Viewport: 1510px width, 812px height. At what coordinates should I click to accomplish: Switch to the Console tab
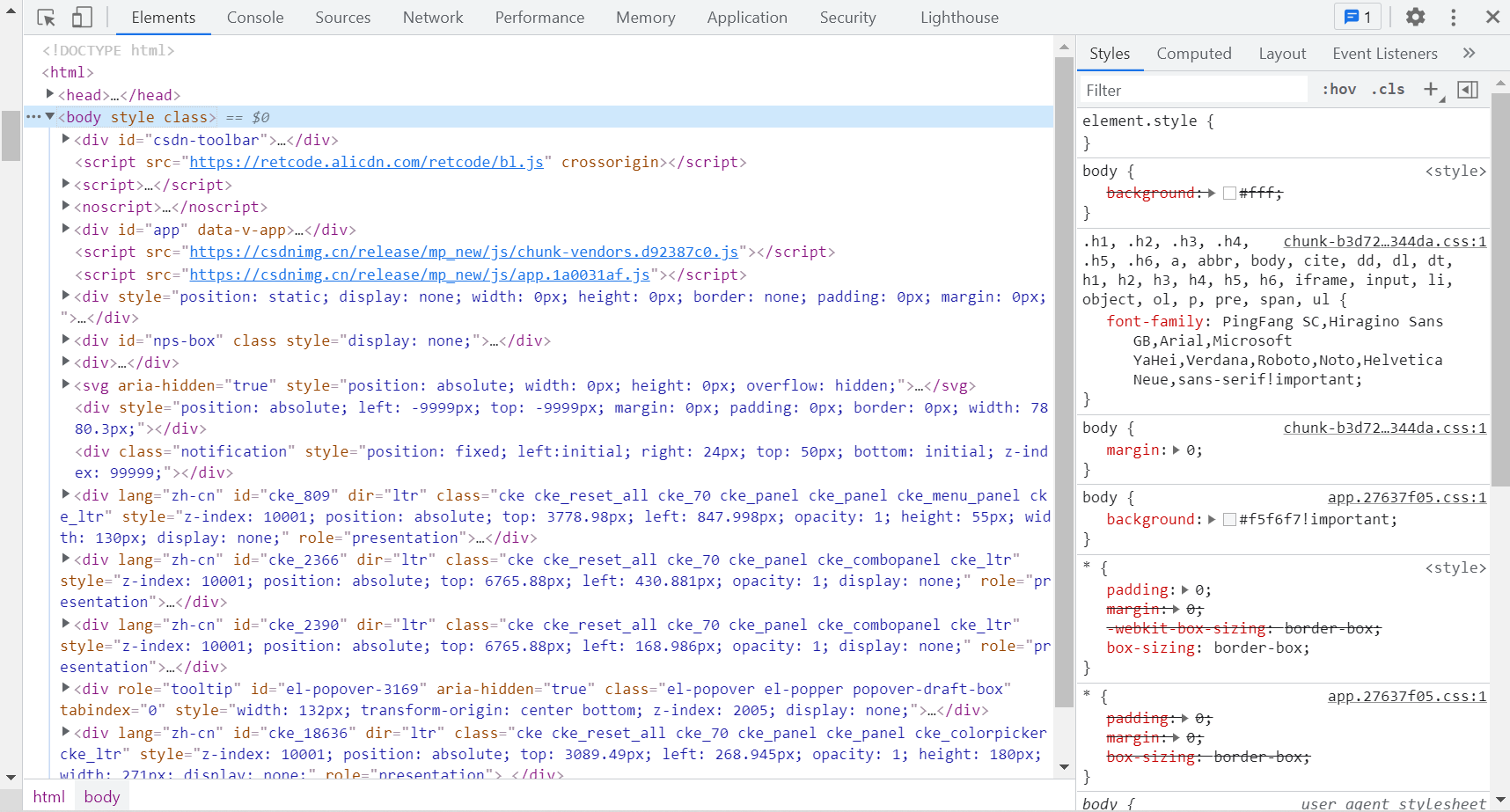click(x=255, y=18)
